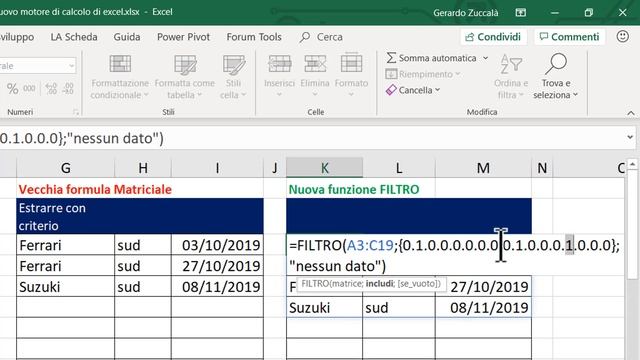640x360 pixels.
Task: Click the Inserisci cells icon
Action: pyautogui.click(x=280, y=64)
